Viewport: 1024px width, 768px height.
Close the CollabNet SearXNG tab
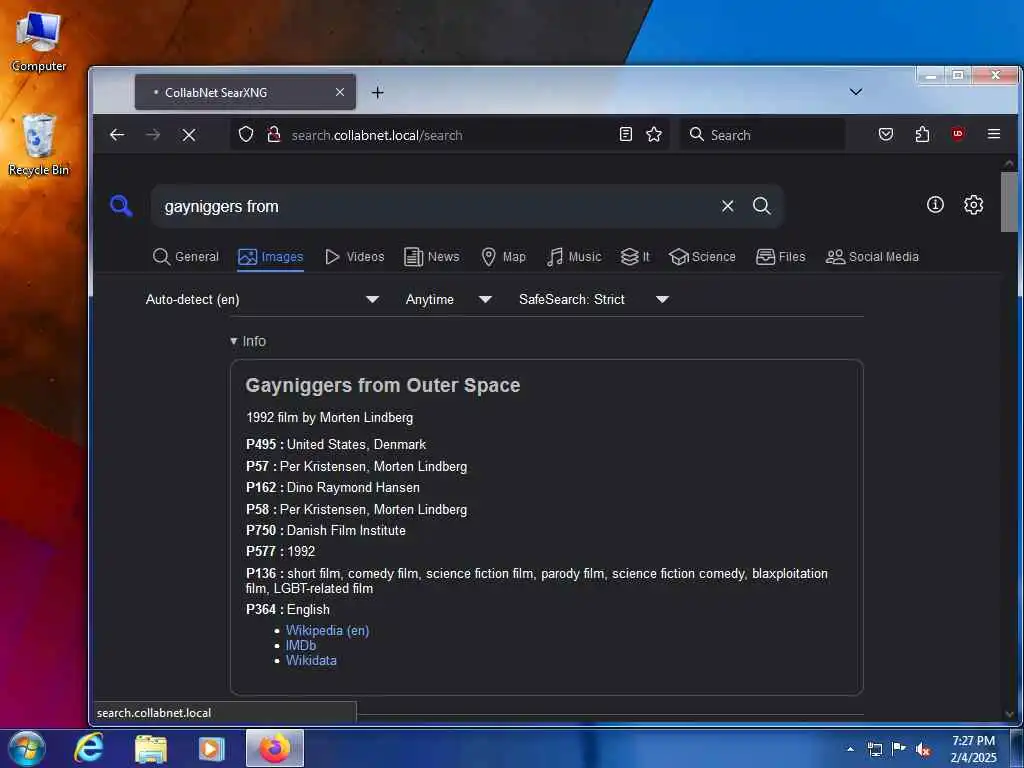340,92
